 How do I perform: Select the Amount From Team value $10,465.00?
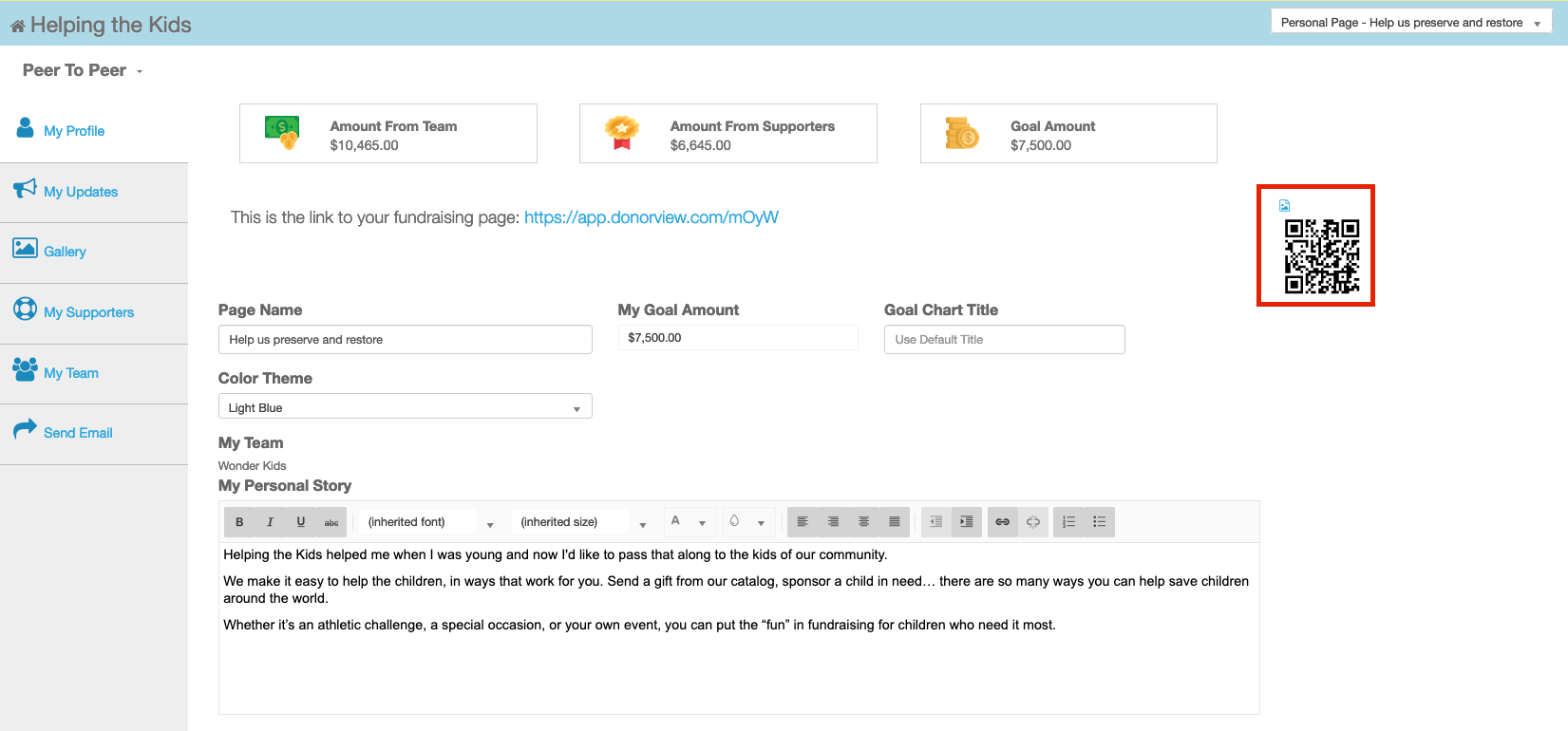tap(364, 145)
